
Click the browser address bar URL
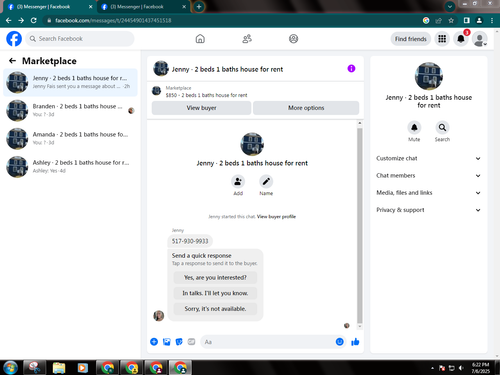113,21
